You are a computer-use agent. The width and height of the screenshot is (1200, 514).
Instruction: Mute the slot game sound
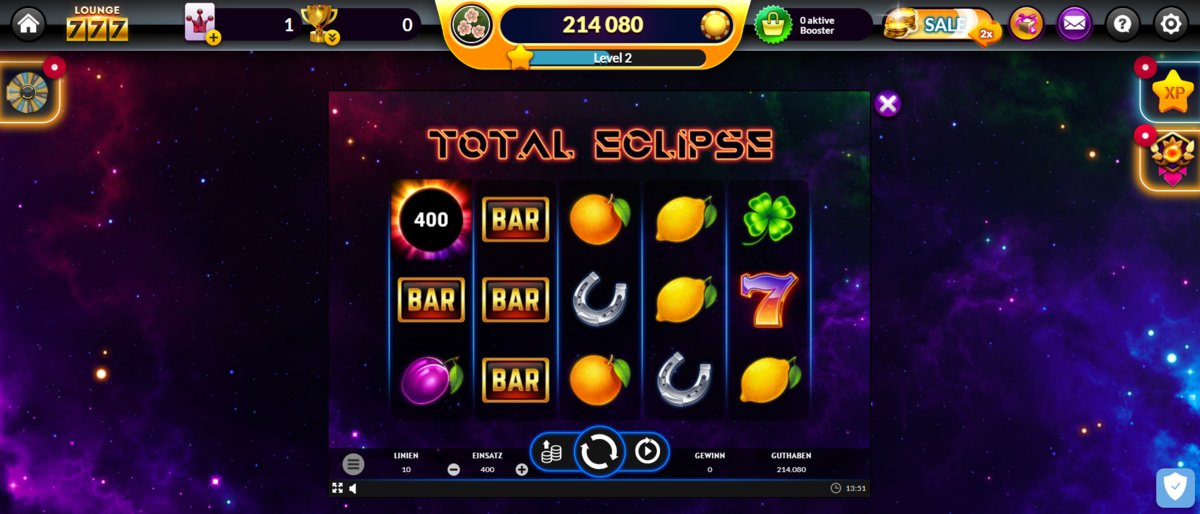(353, 488)
